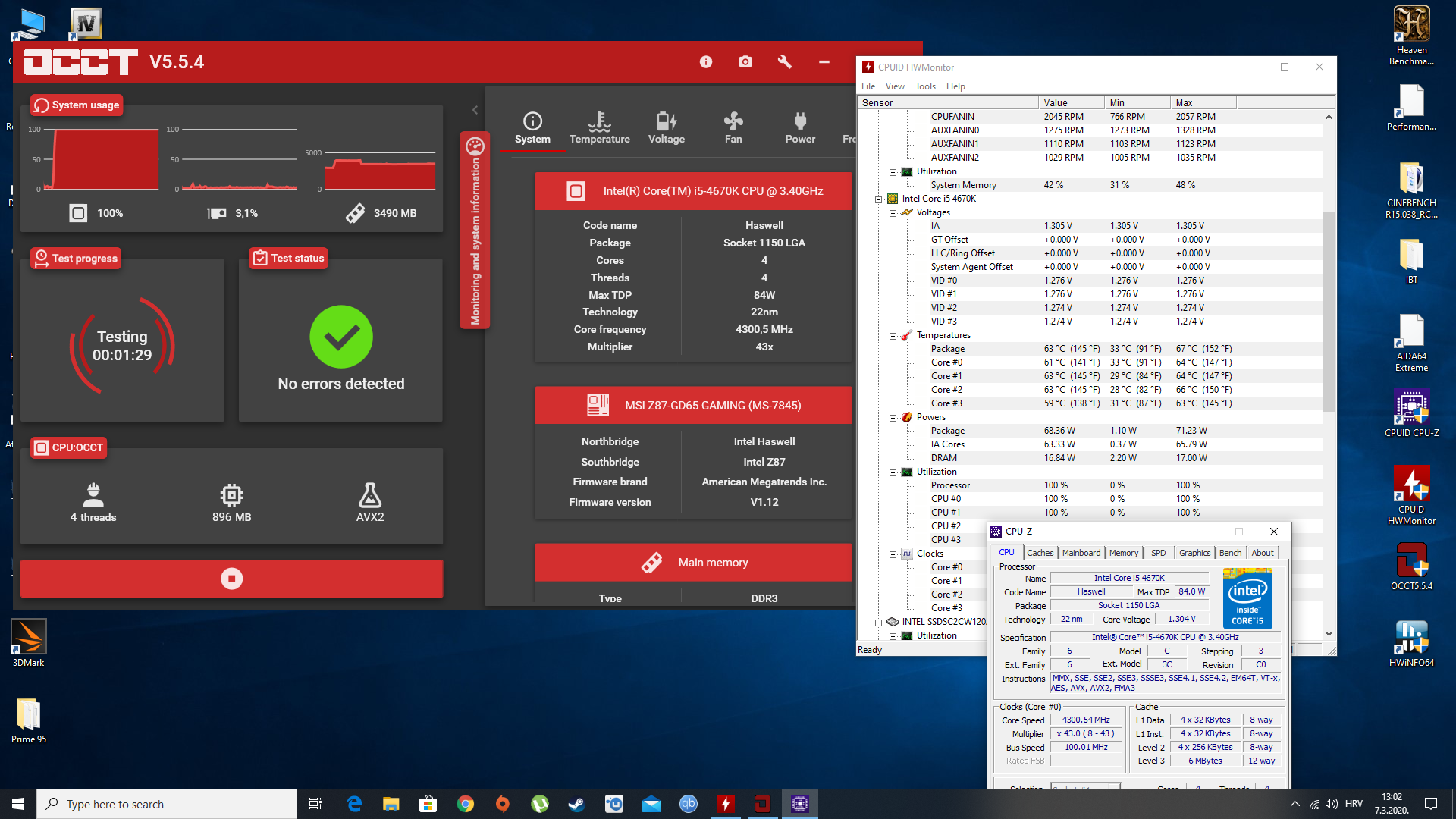The width and height of the screenshot is (1456, 819).
Task: Open Origin from the taskbar
Action: (x=503, y=804)
